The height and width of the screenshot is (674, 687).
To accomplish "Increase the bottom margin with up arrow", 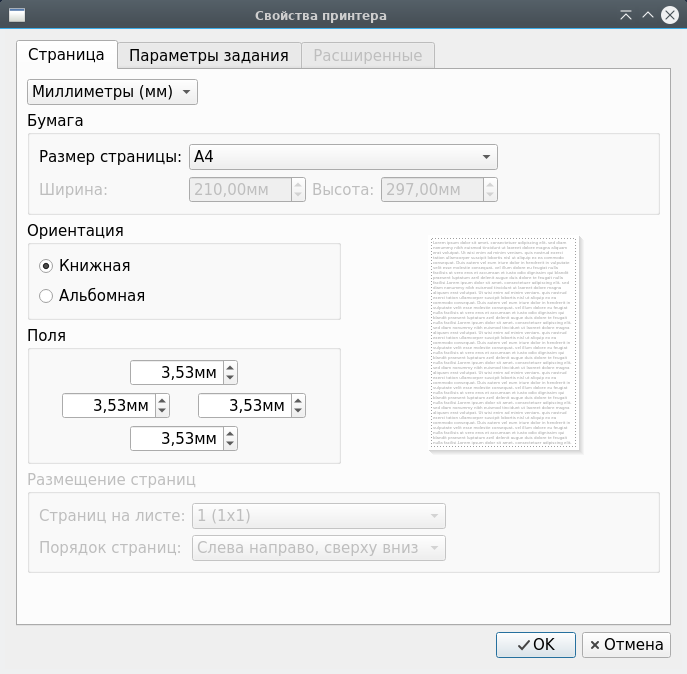I will click(231, 433).
